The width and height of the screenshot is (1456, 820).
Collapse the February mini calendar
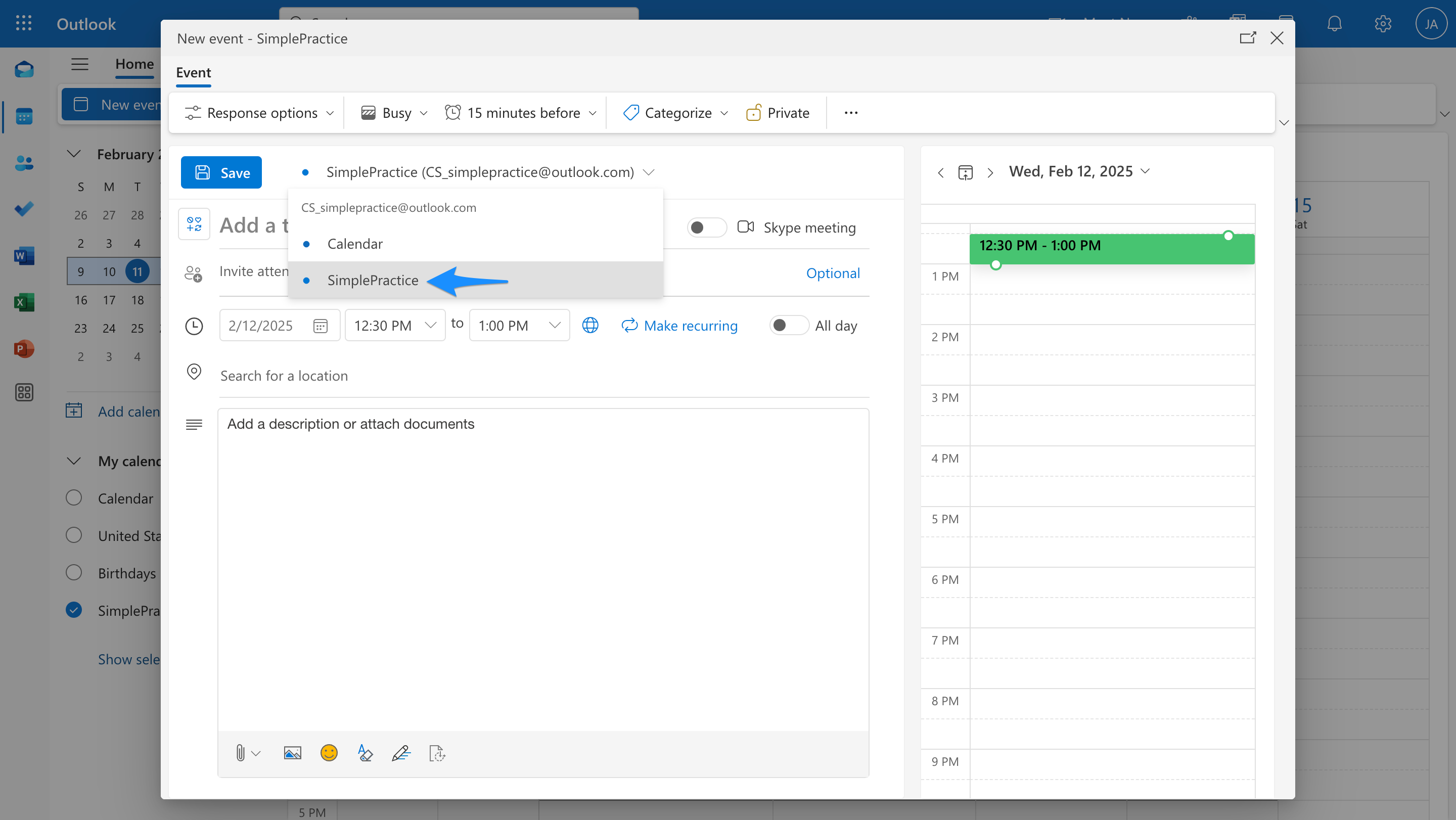74,154
